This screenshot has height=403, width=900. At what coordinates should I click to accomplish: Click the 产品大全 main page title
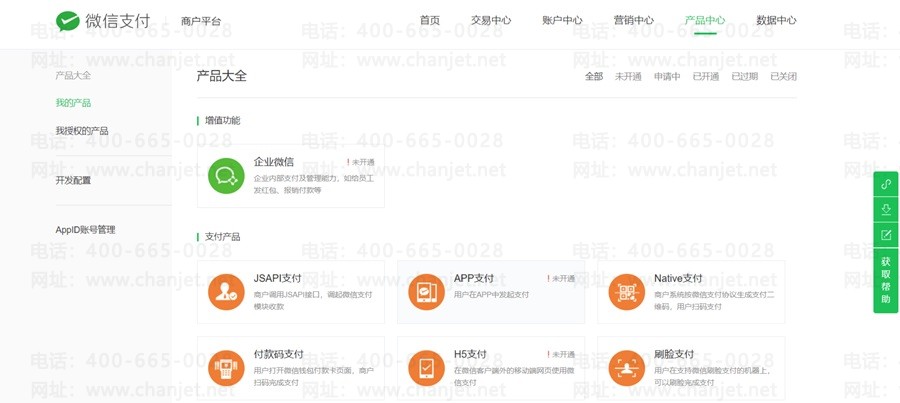tap(222, 76)
